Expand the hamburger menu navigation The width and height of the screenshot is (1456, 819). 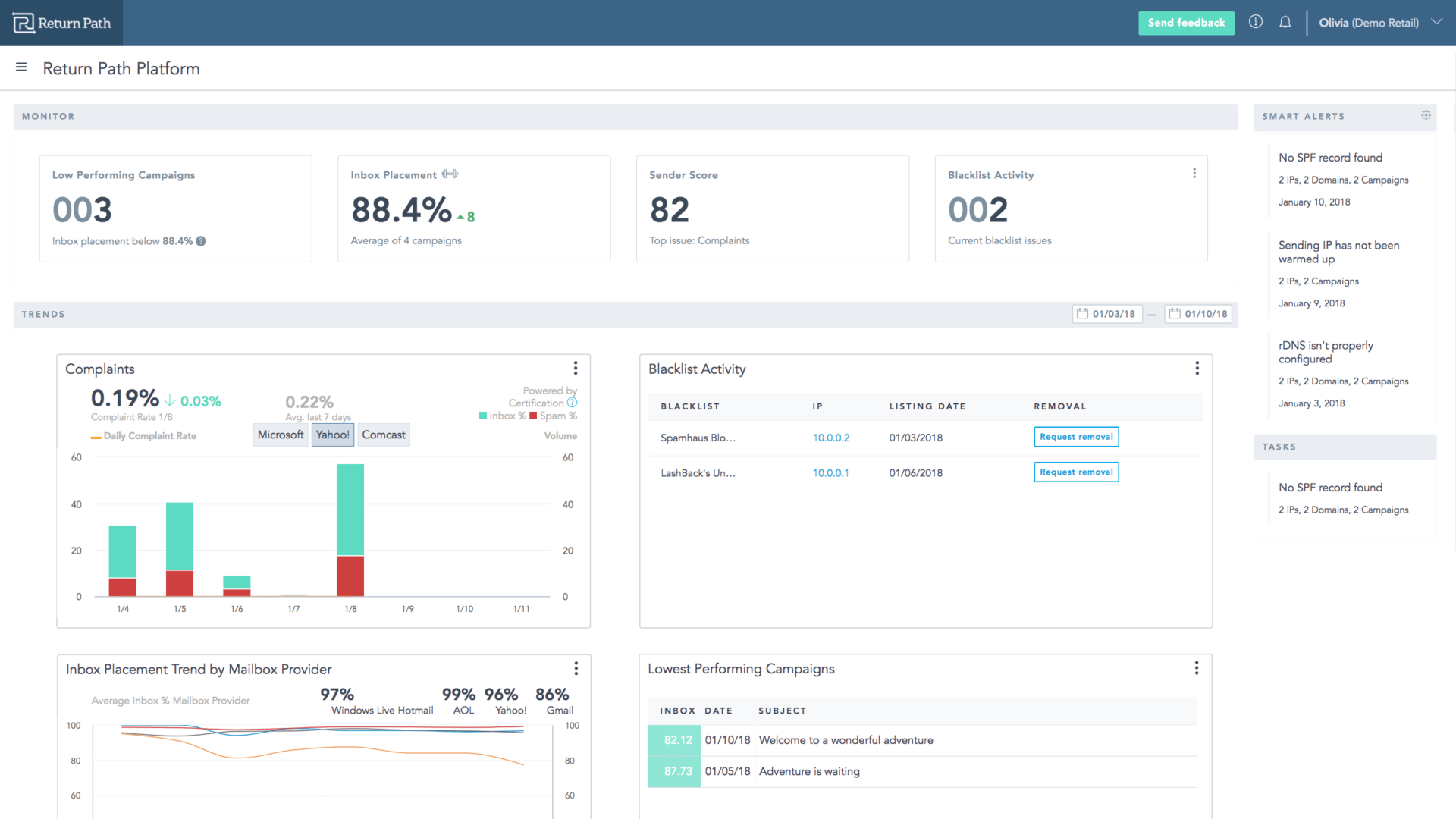click(20, 68)
